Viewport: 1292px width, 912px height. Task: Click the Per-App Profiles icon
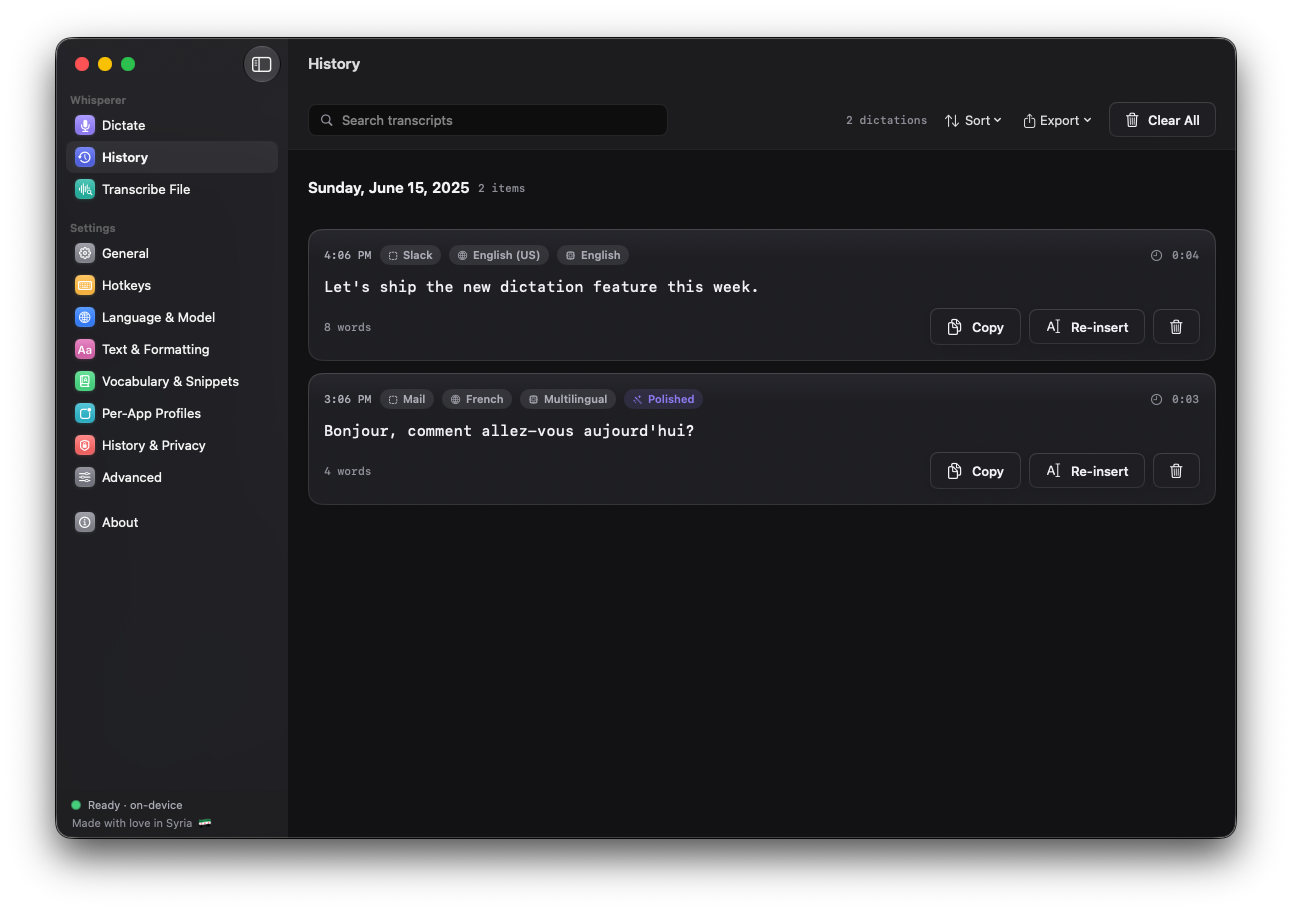tap(85, 413)
